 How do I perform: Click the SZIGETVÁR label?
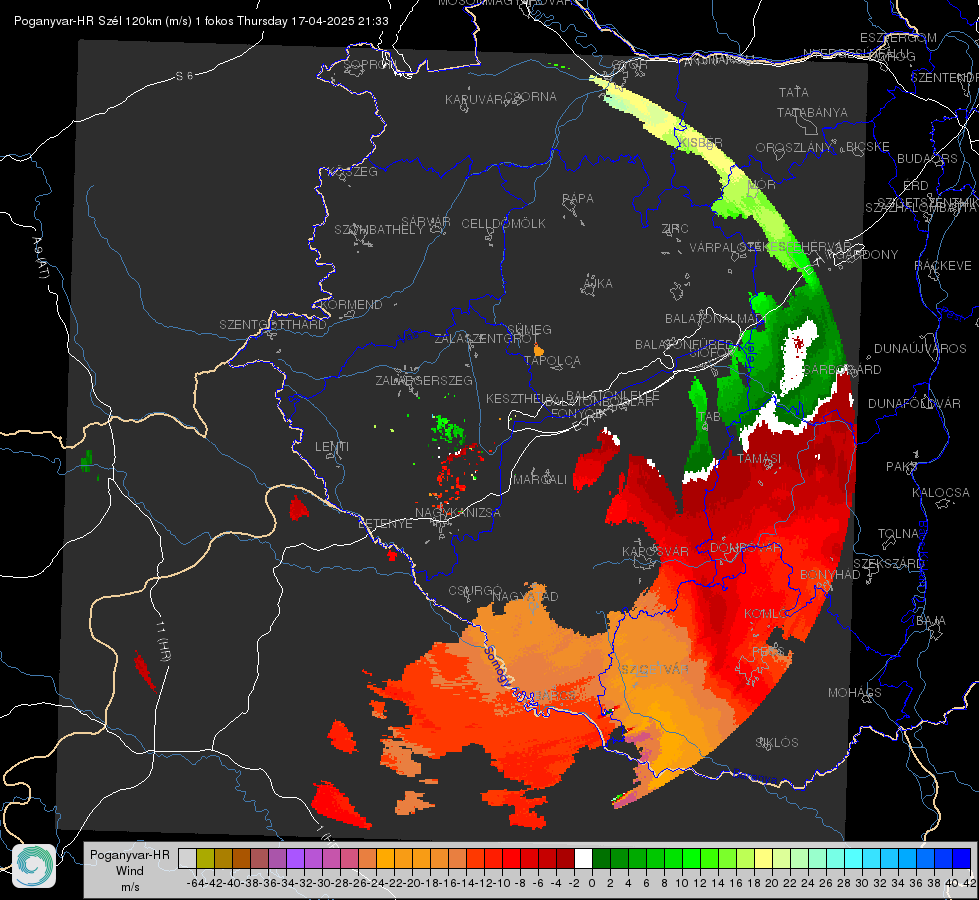655,670
